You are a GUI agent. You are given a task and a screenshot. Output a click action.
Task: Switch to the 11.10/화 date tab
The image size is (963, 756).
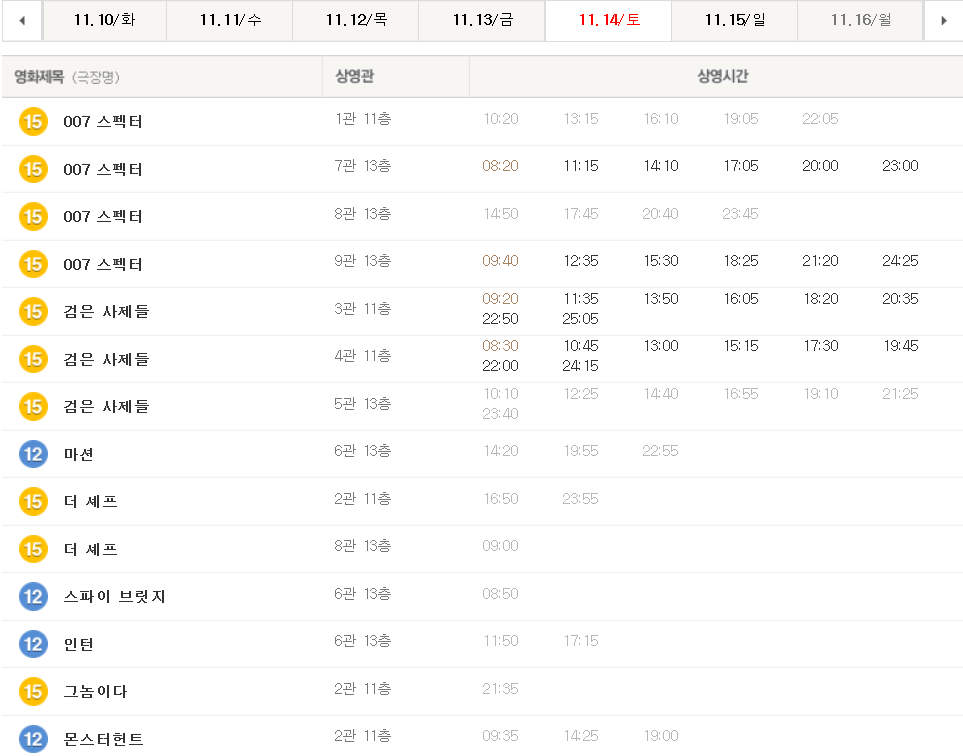click(104, 20)
